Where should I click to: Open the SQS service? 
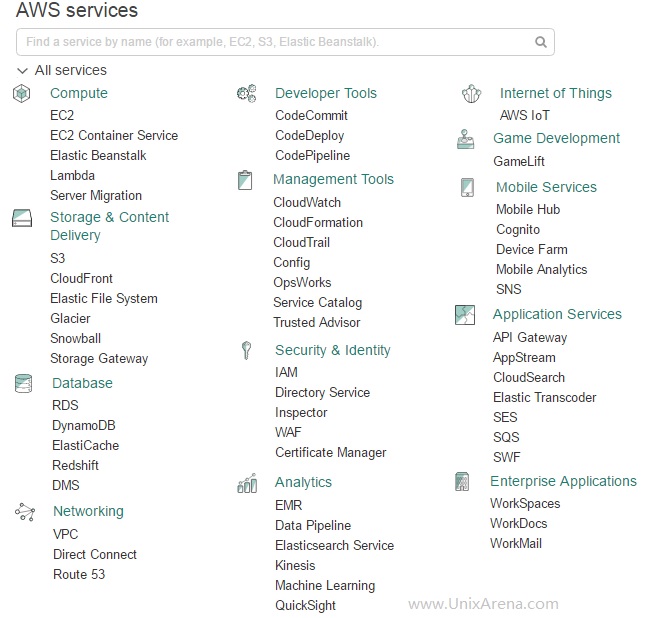[x=506, y=437]
